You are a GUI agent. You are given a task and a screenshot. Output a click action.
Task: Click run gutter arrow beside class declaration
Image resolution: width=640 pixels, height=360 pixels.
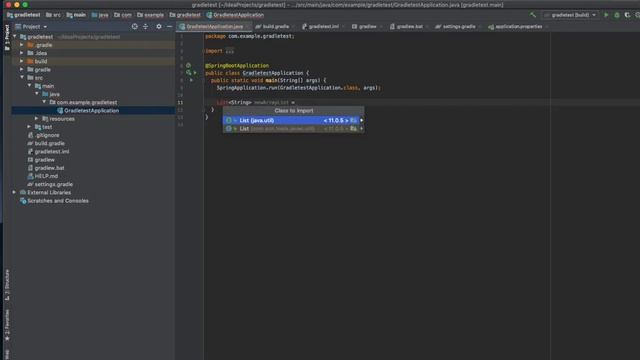click(195, 73)
